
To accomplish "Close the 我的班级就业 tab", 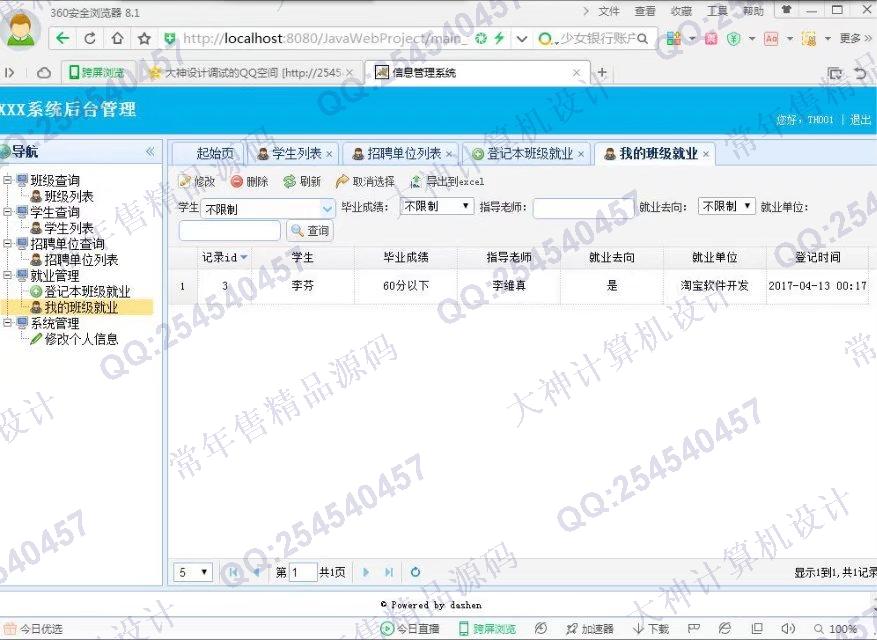I will pyautogui.click(x=706, y=154).
